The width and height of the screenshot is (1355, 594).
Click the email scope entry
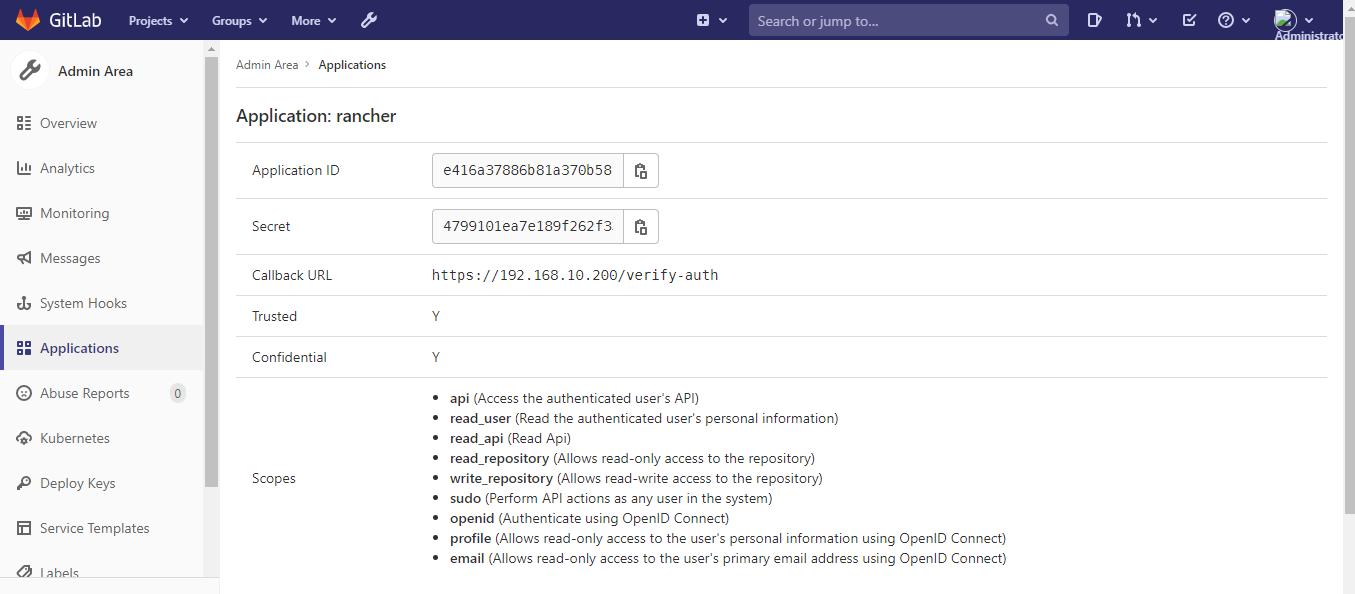click(728, 558)
